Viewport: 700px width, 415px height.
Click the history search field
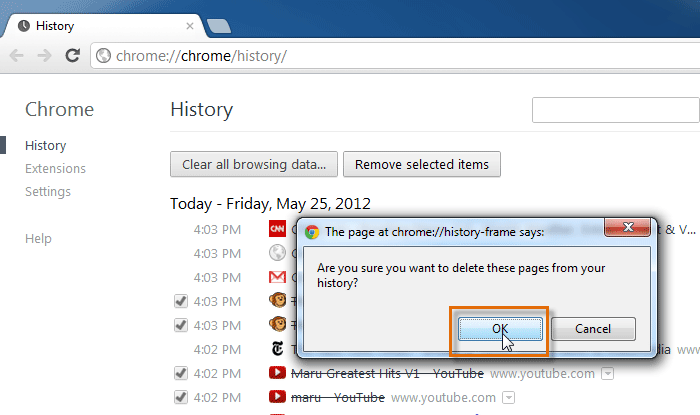(616, 110)
